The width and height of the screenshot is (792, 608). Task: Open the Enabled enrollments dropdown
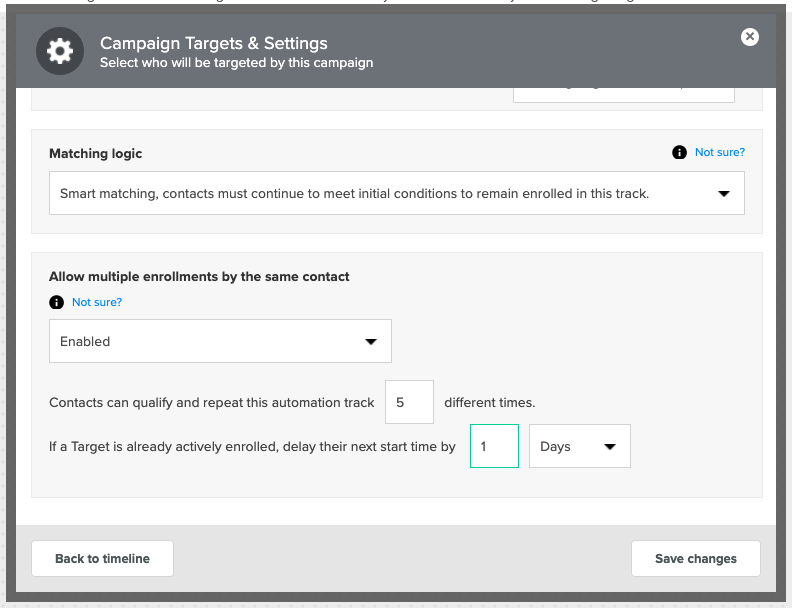220,341
